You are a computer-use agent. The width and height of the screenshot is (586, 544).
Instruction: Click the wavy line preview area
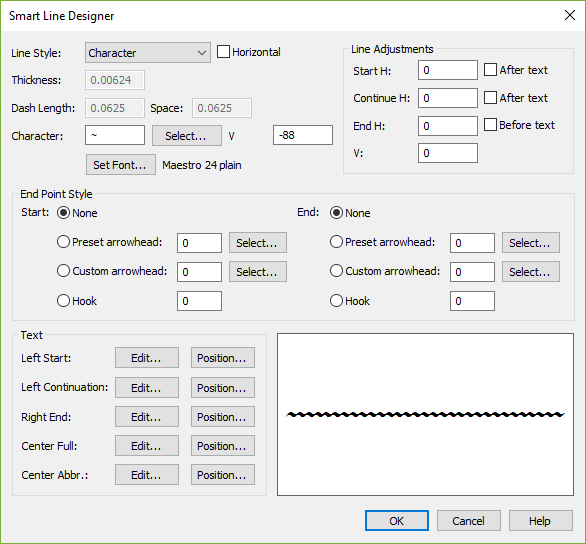pos(425,415)
